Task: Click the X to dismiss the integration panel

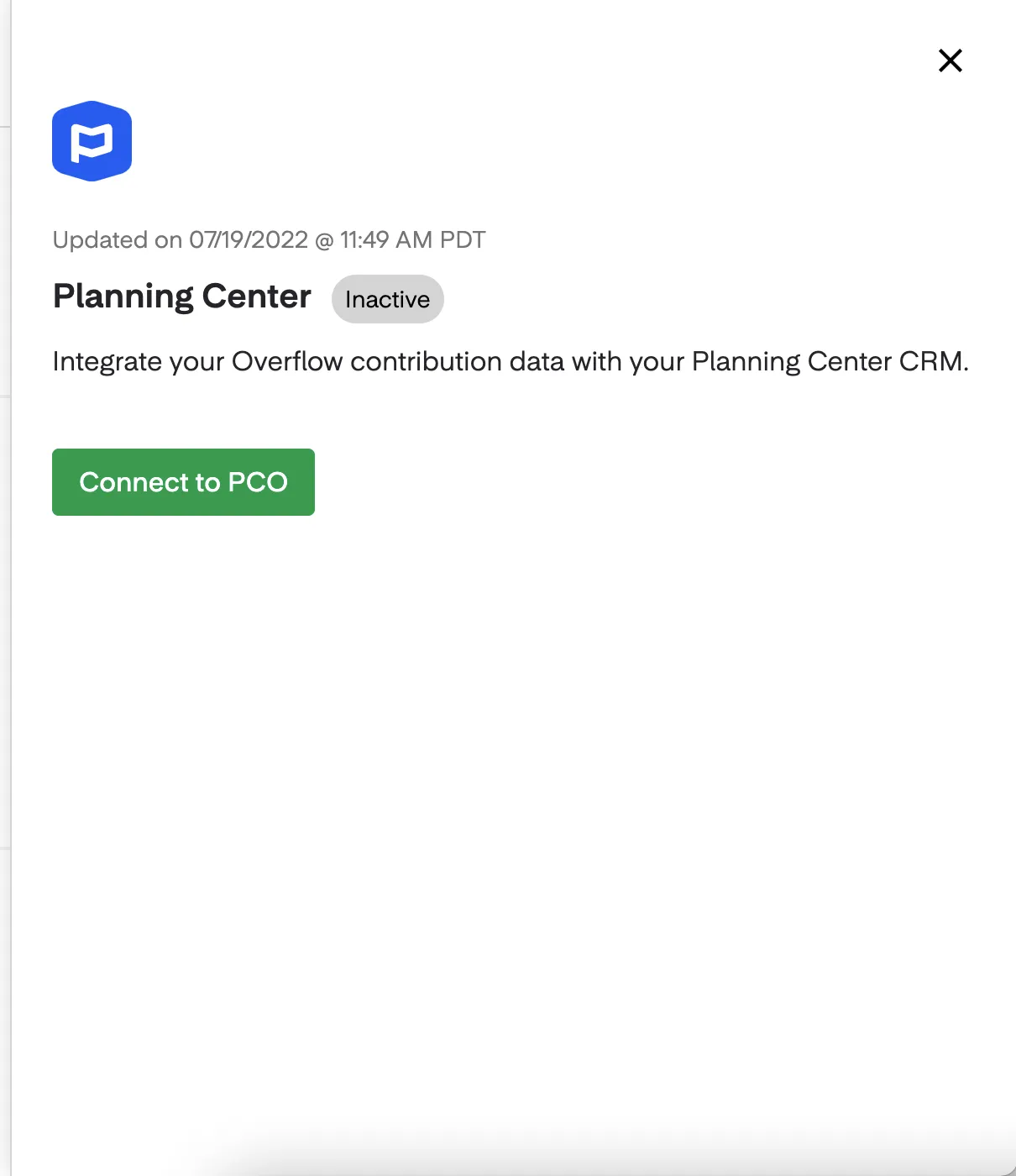Action: coord(950,60)
